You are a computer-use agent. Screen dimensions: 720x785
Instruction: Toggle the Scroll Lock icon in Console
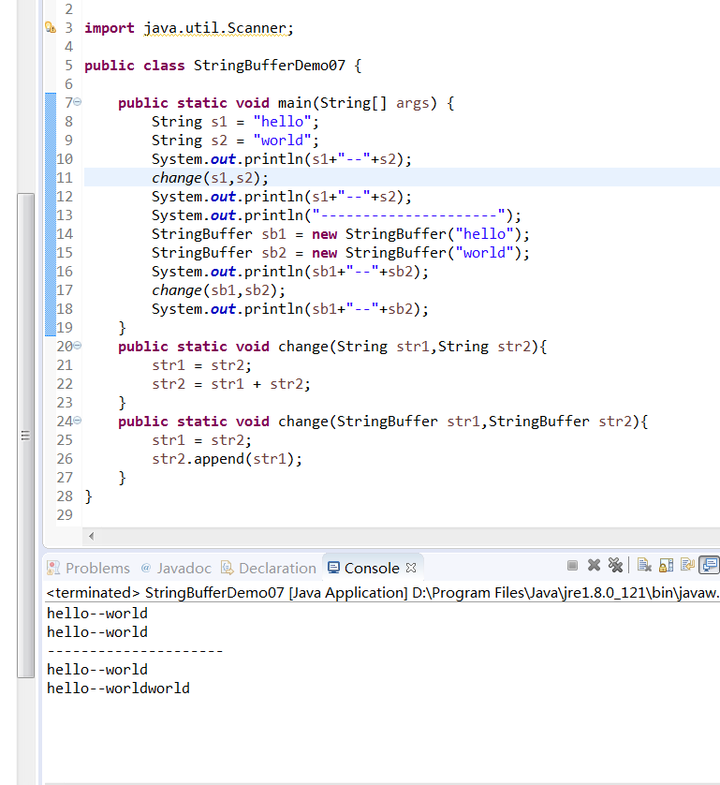pos(666,566)
